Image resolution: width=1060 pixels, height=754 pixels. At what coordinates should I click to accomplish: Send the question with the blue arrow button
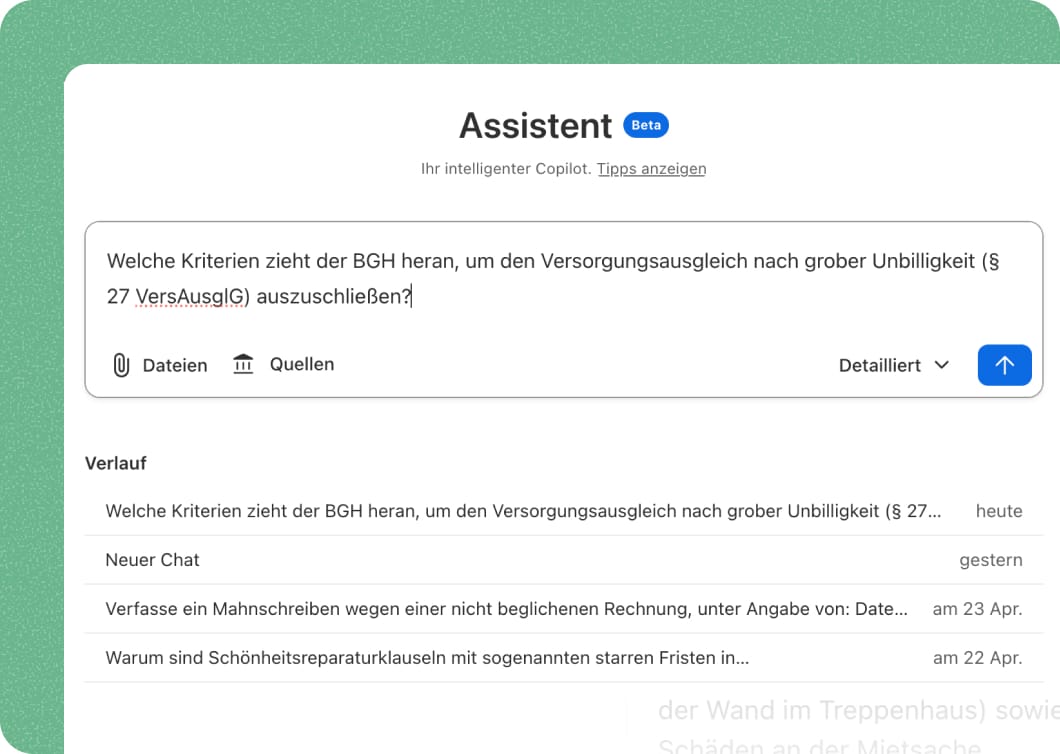1005,365
